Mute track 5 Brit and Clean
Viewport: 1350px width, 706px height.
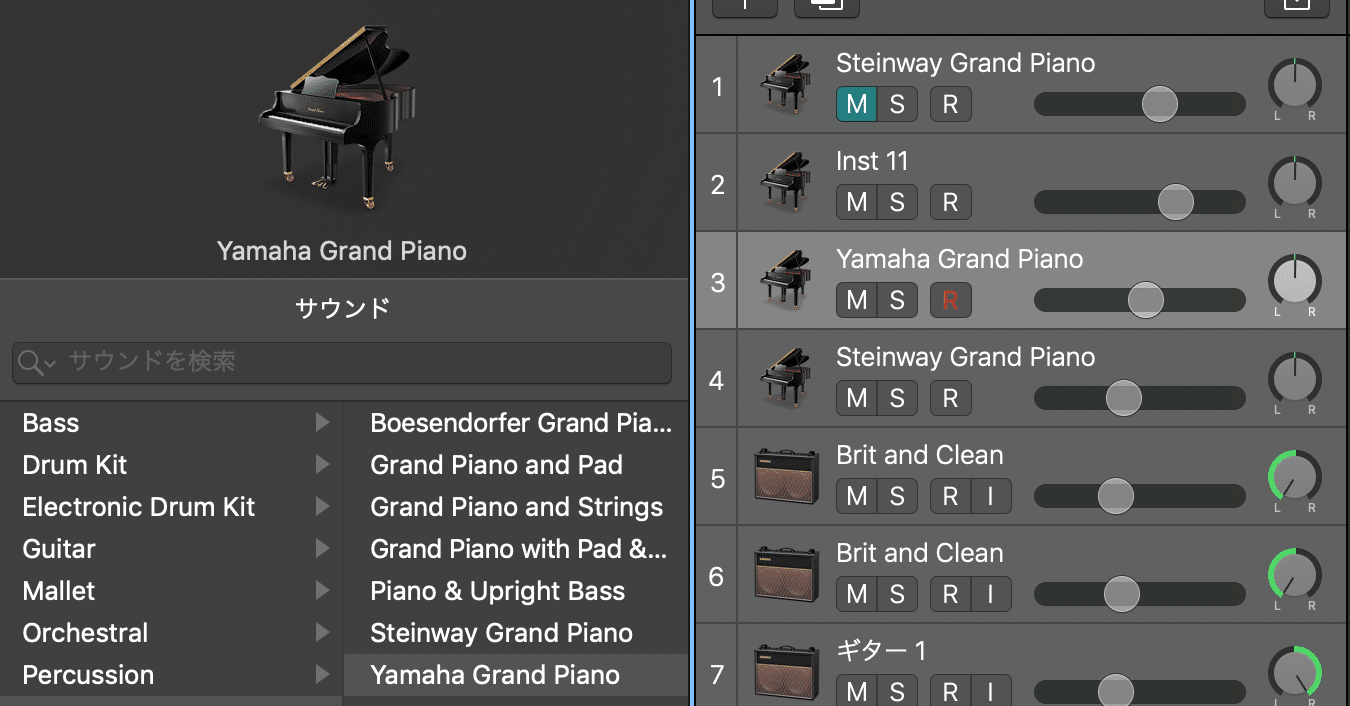click(x=857, y=496)
